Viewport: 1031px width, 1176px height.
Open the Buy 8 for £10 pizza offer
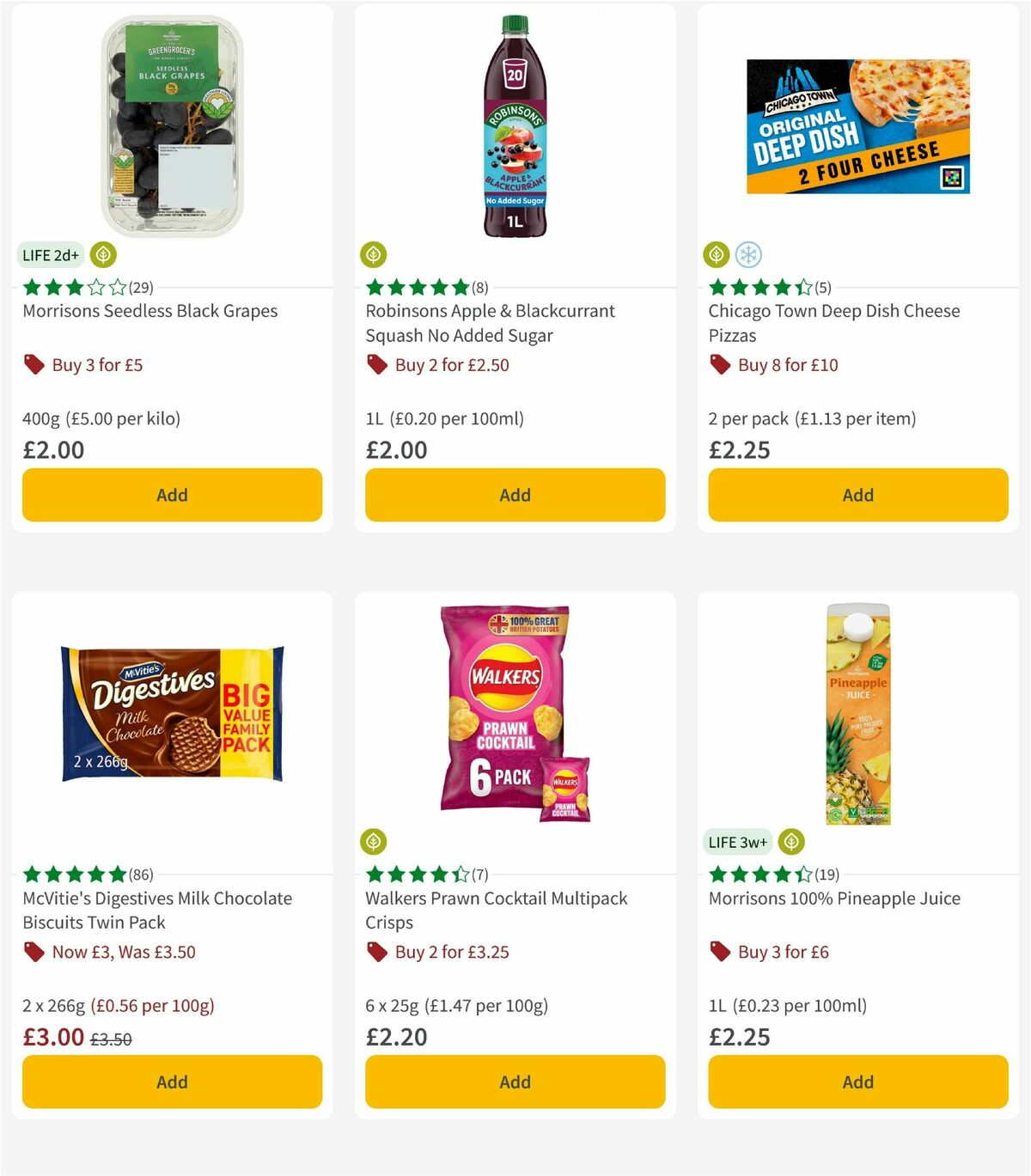point(789,364)
